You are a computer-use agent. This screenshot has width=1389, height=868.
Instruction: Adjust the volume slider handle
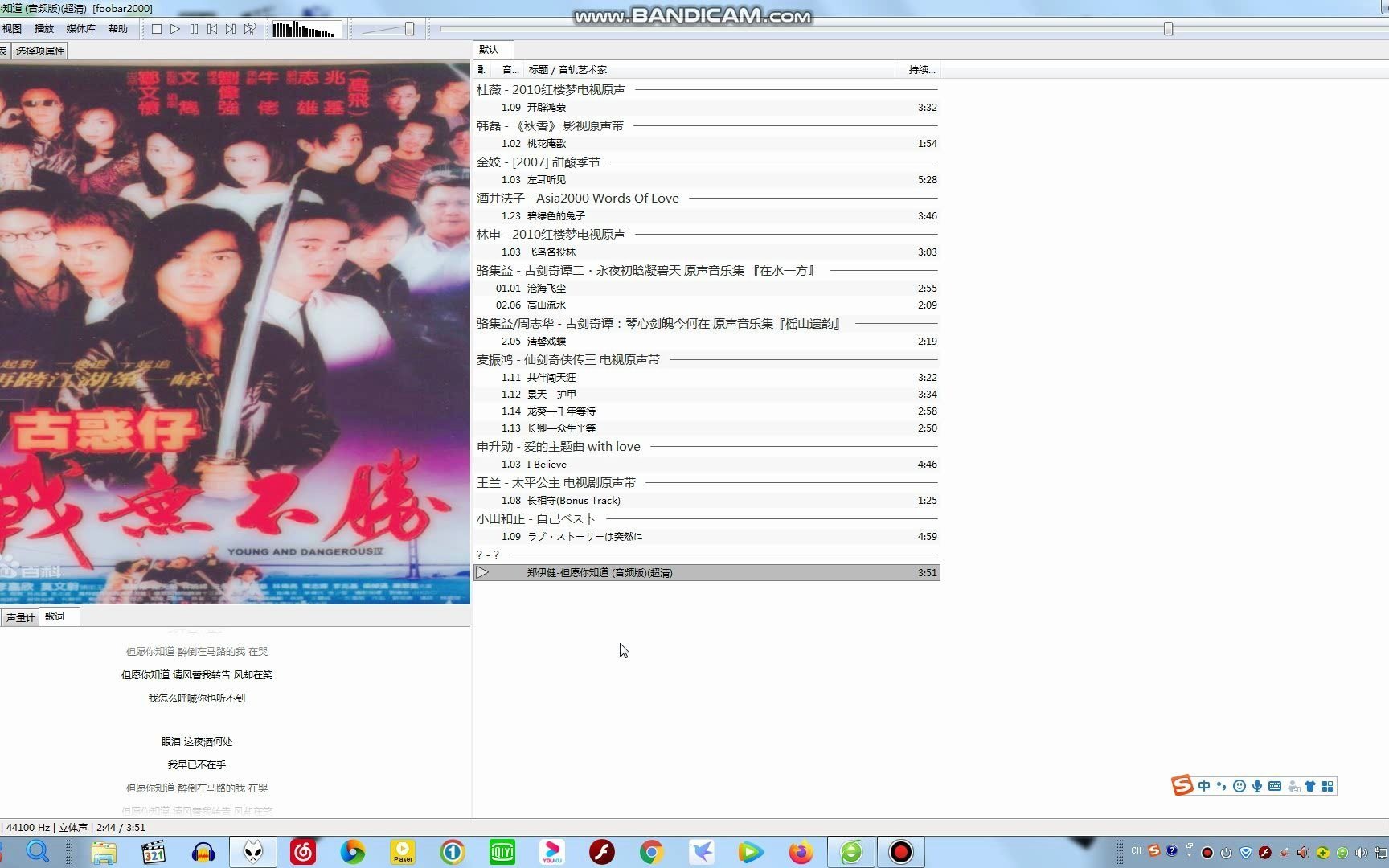coord(409,29)
